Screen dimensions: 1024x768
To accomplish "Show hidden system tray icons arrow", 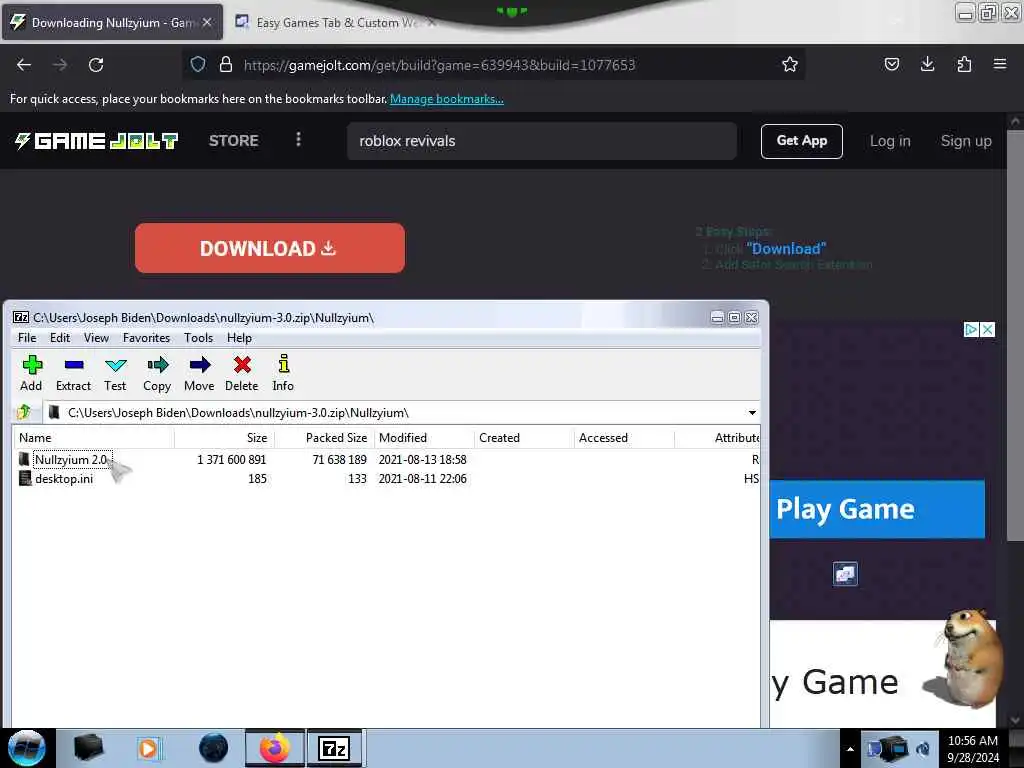I will (x=850, y=749).
